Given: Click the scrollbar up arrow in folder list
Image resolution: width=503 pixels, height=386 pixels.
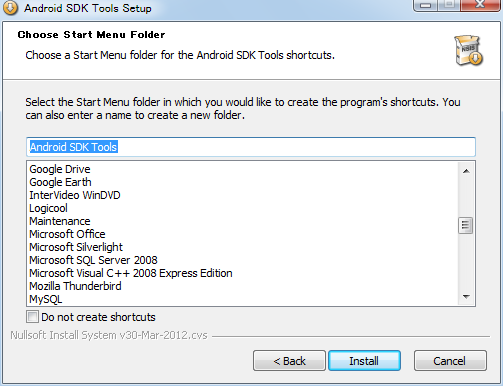Looking at the screenshot, I should (x=466, y=171).
